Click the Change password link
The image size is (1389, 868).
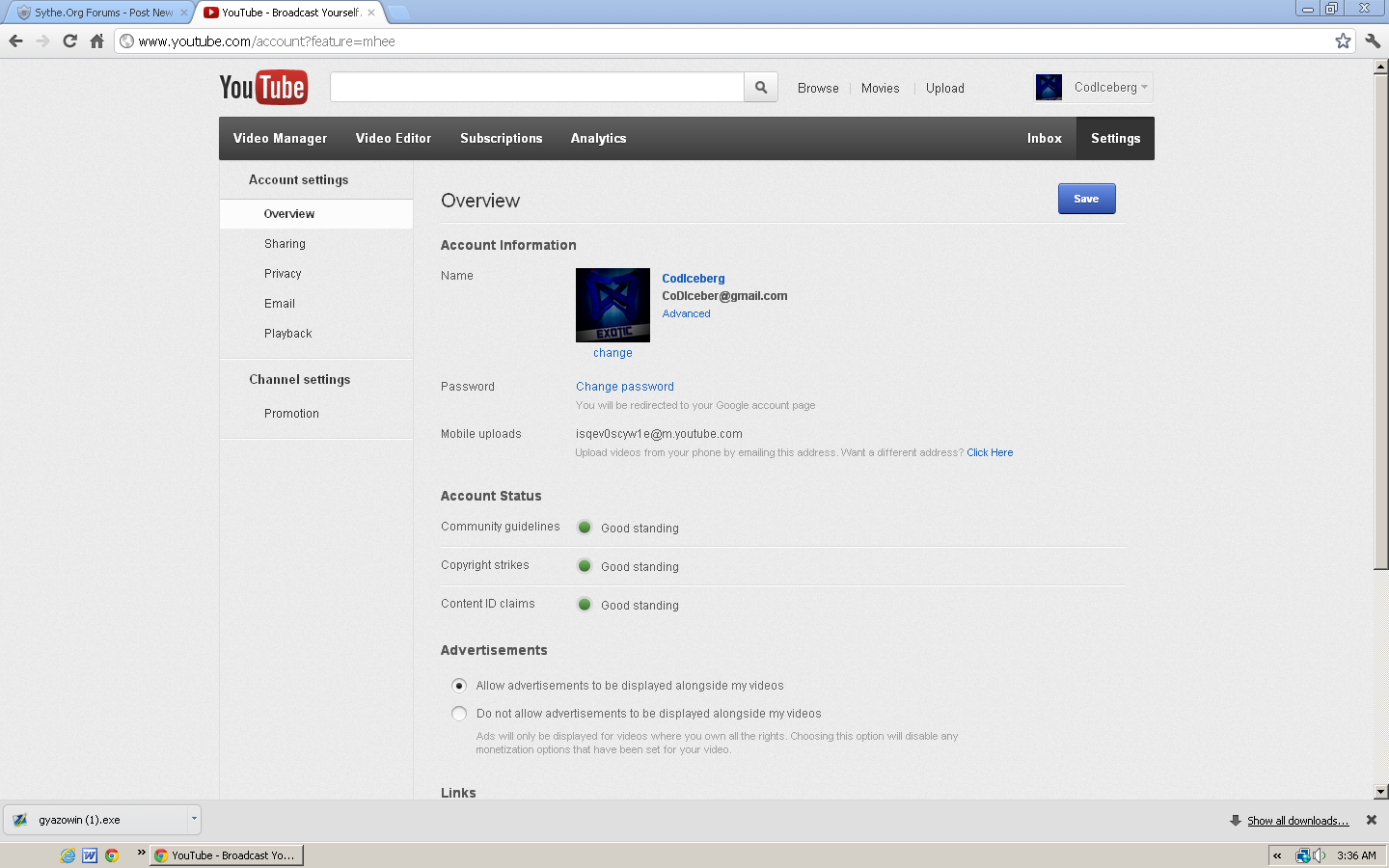(x=625, y=387)
